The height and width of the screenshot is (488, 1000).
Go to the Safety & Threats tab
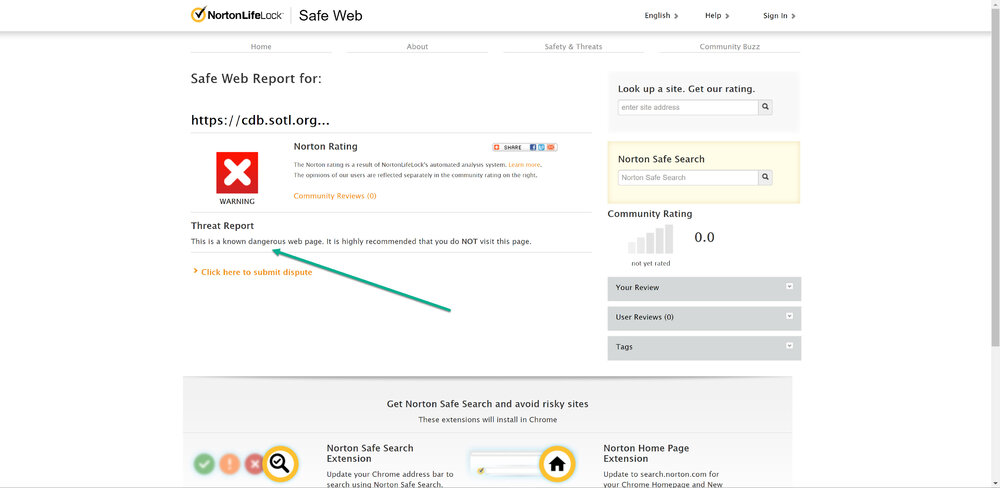pos(573,46)
